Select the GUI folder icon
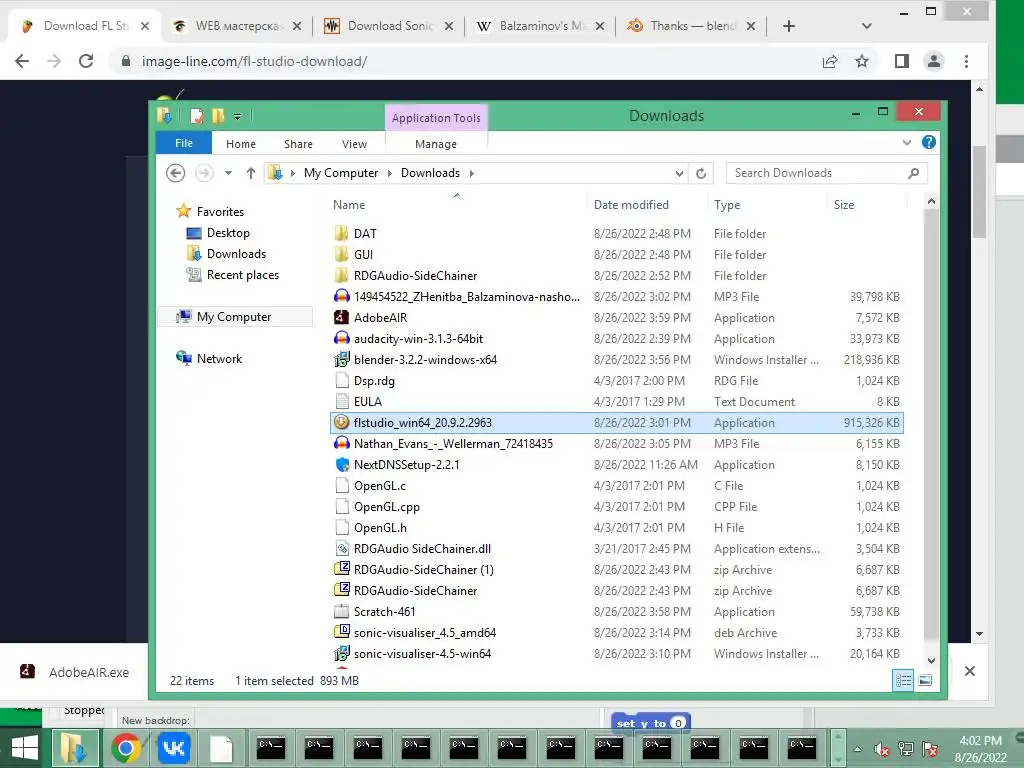Image resolution: width=1024 pixels, height=768 pixels. coord(341,254)
